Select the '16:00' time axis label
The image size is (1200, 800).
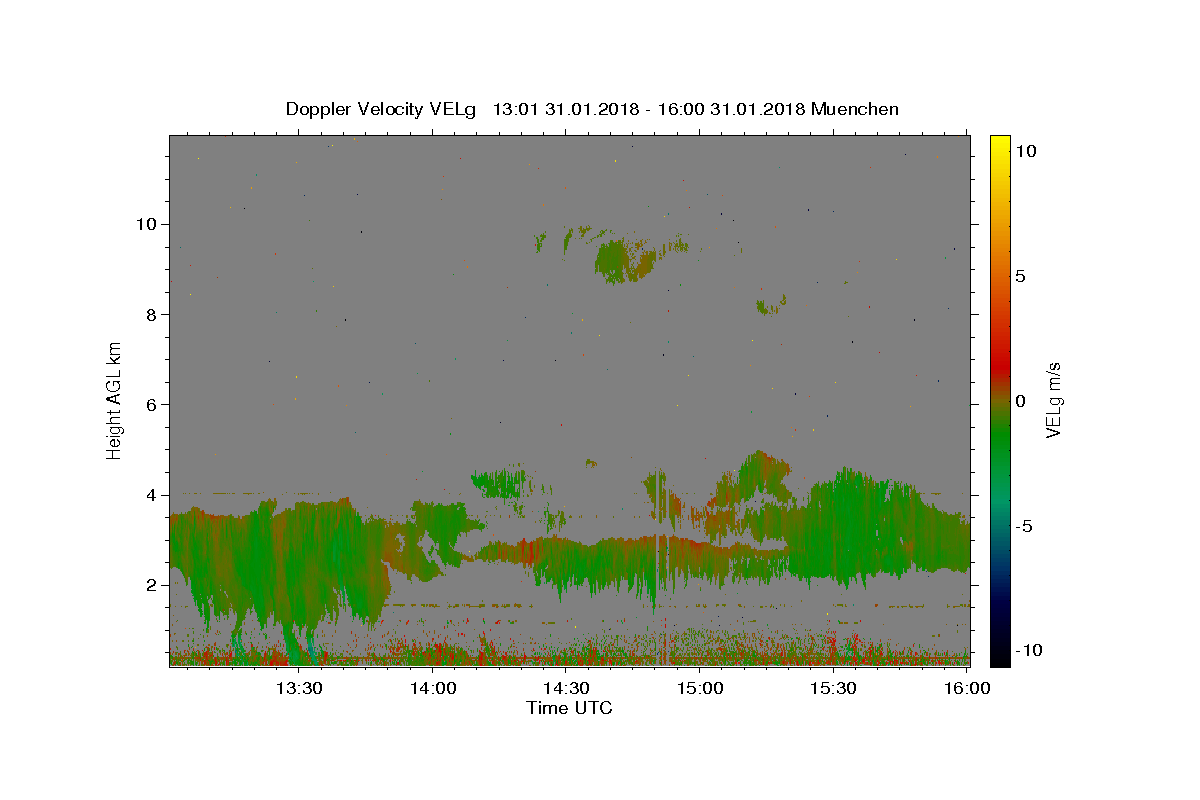tap(966, 689)
